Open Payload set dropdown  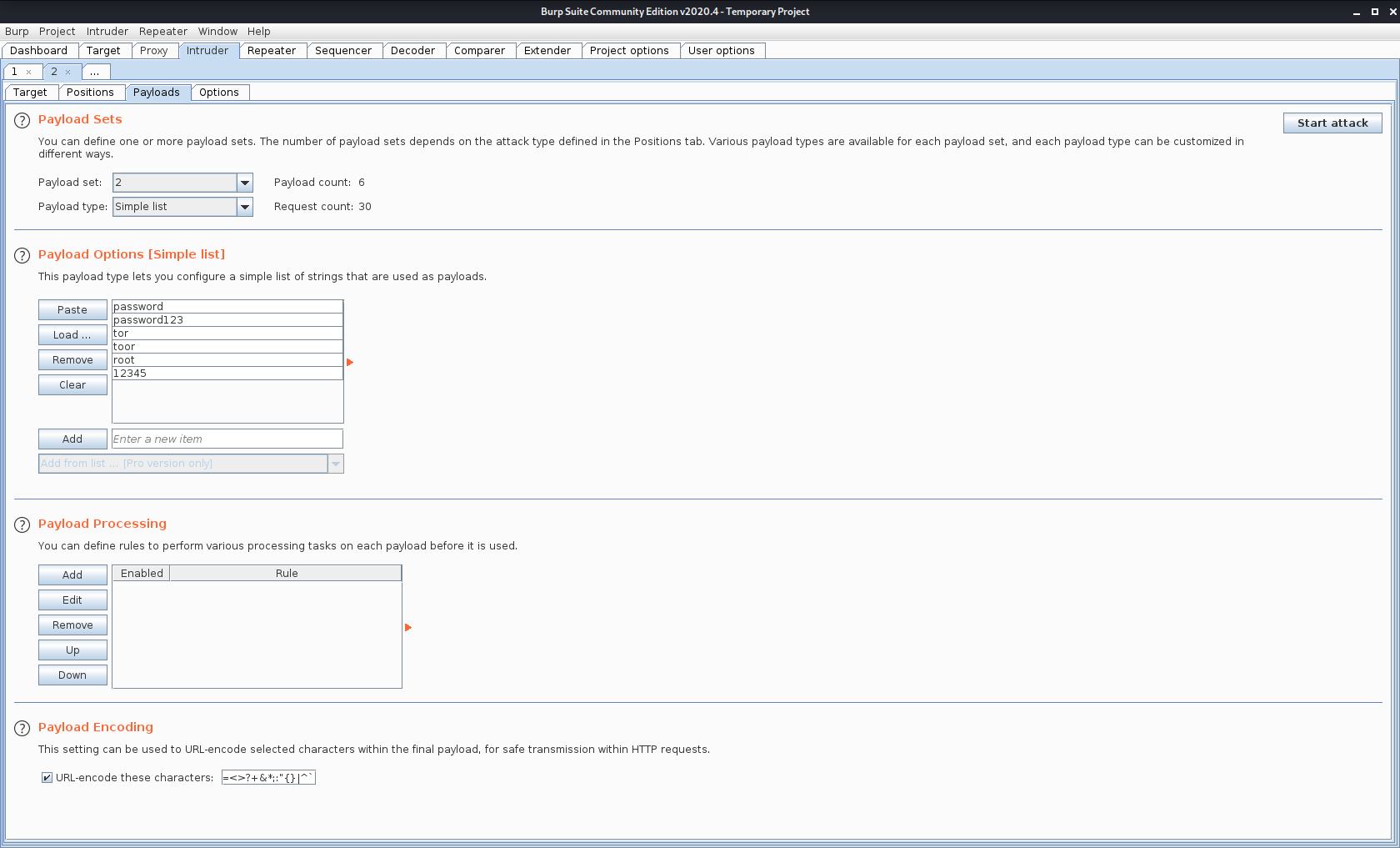[245, 183]
